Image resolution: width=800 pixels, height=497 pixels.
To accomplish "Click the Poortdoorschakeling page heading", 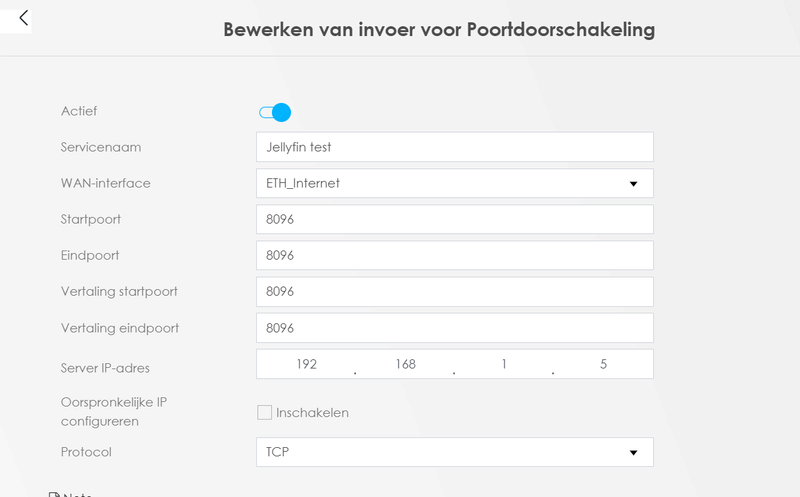I will [x=439, y=29].
